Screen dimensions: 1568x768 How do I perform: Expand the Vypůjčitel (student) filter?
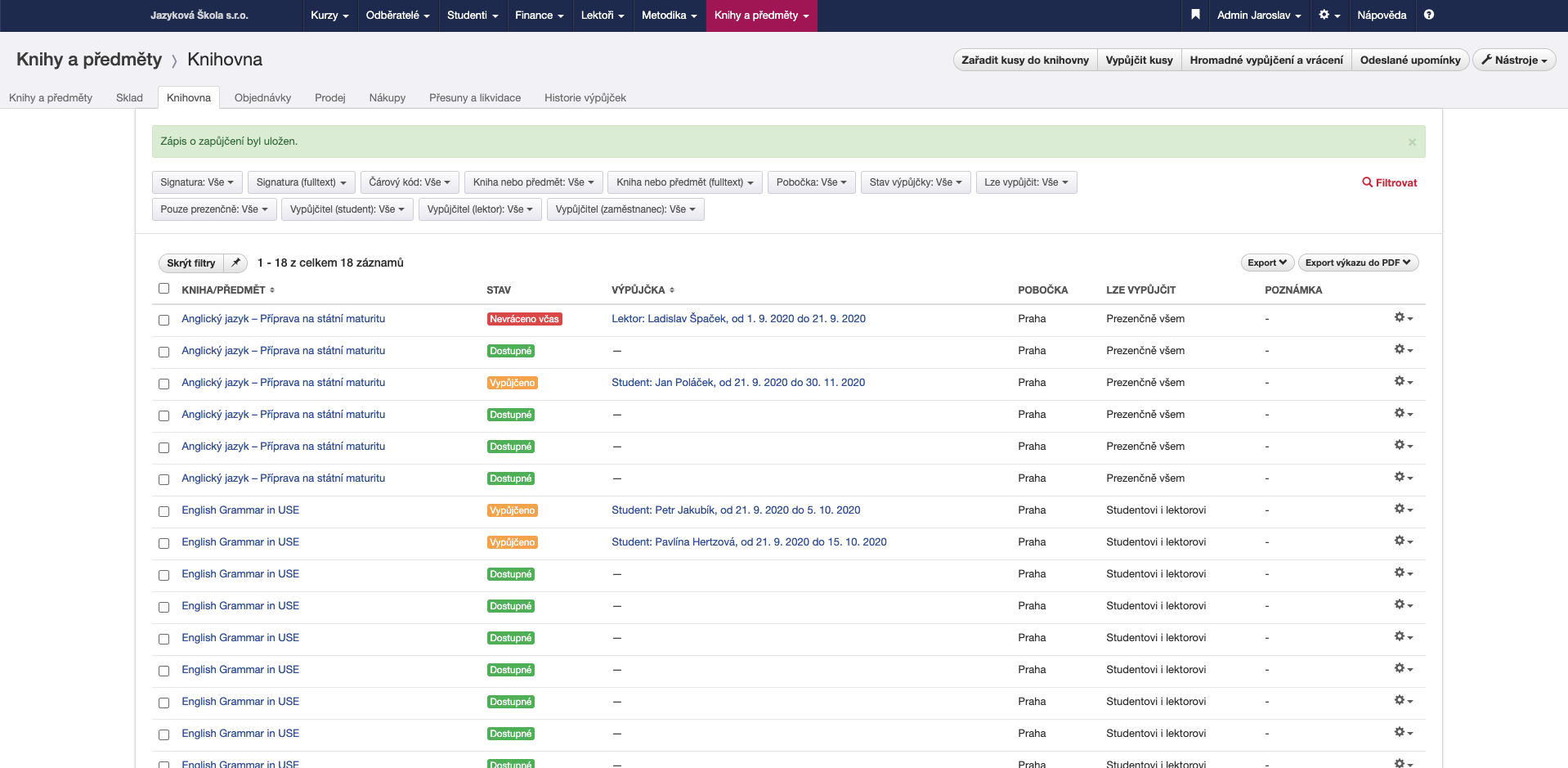pyautogui.click(x=347, y=209)
